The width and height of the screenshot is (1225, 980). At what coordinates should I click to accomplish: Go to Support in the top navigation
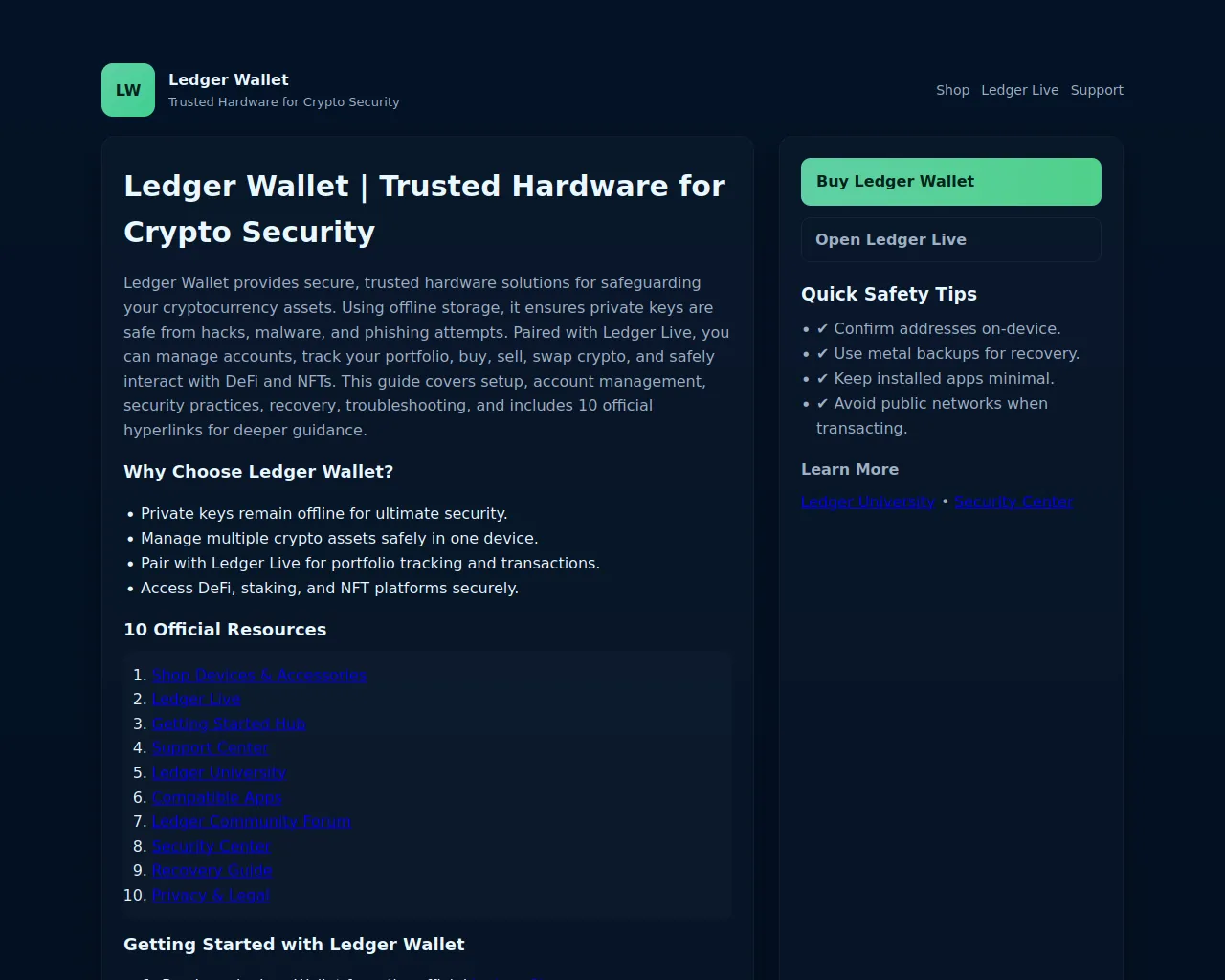[x=1097, y=90]
